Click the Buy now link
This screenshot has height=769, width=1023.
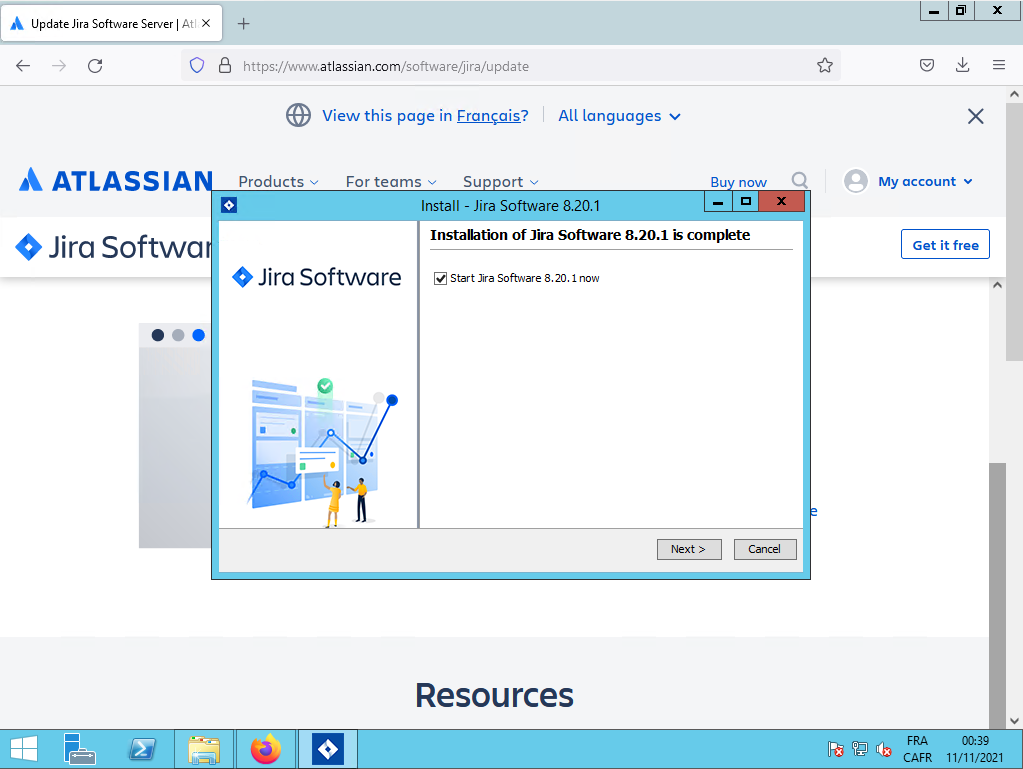[x=739, y=182]
